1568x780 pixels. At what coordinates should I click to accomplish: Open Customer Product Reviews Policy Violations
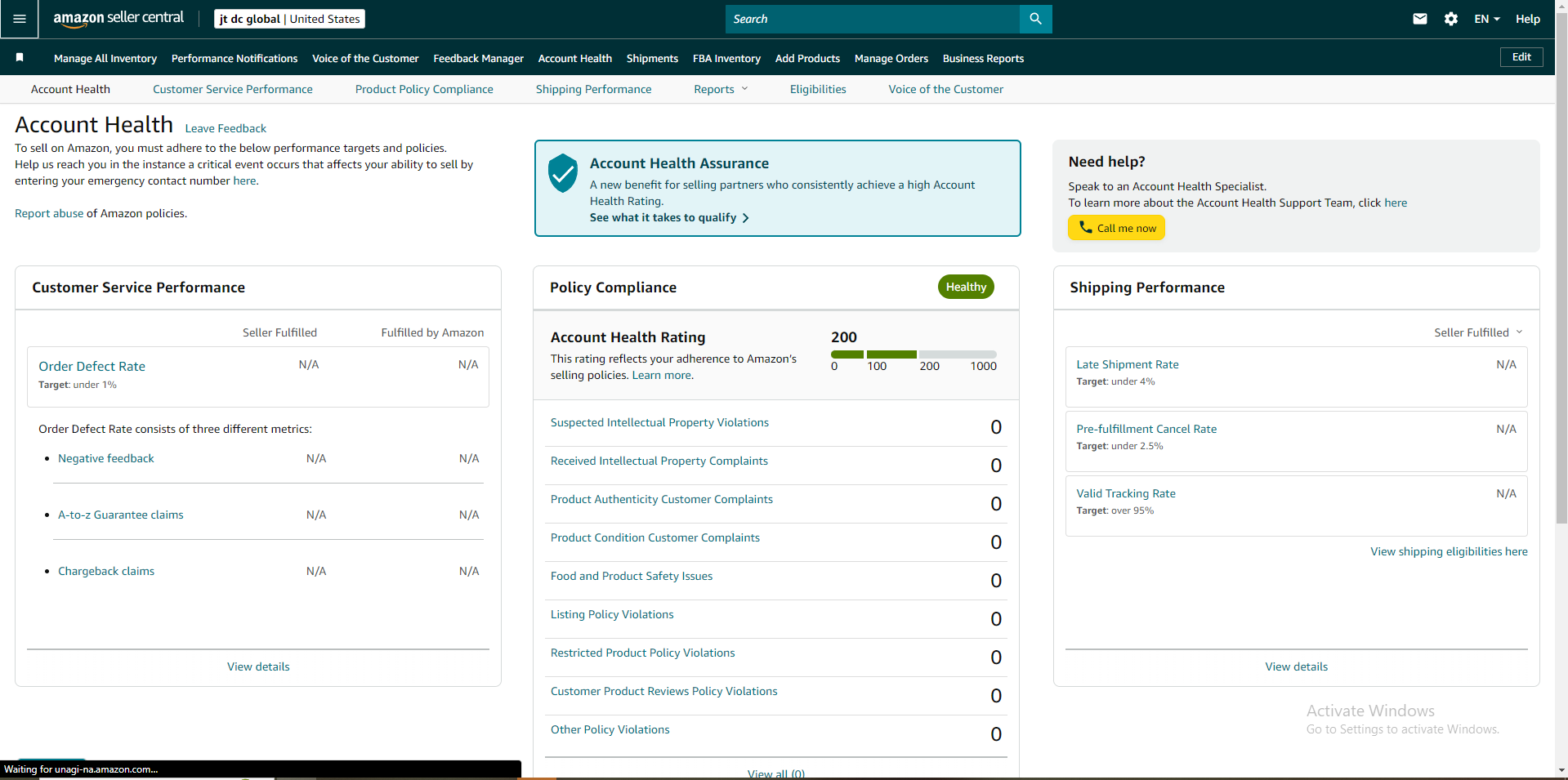tap(664, 691)
